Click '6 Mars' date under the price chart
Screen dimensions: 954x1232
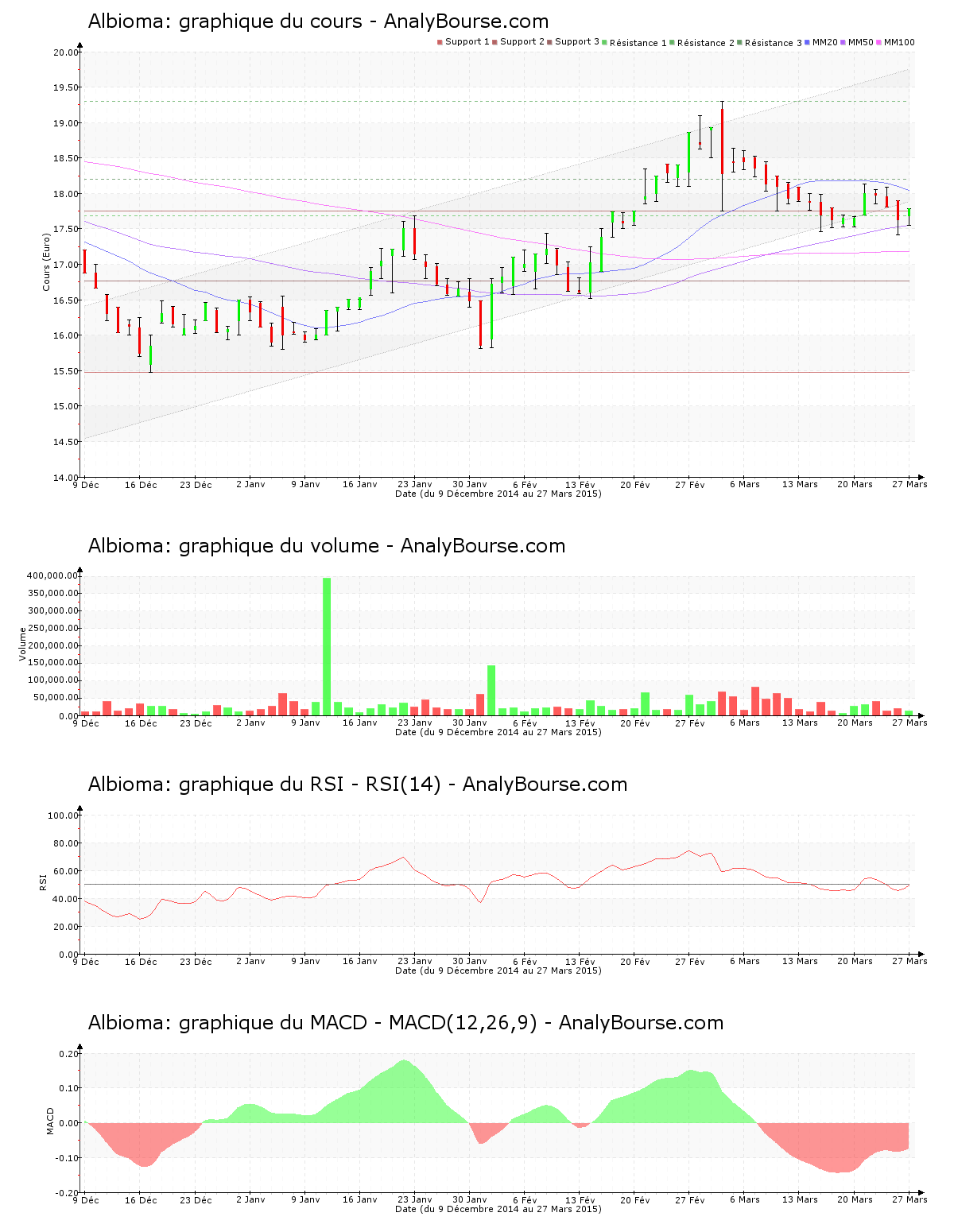click(x=745, y=484)
